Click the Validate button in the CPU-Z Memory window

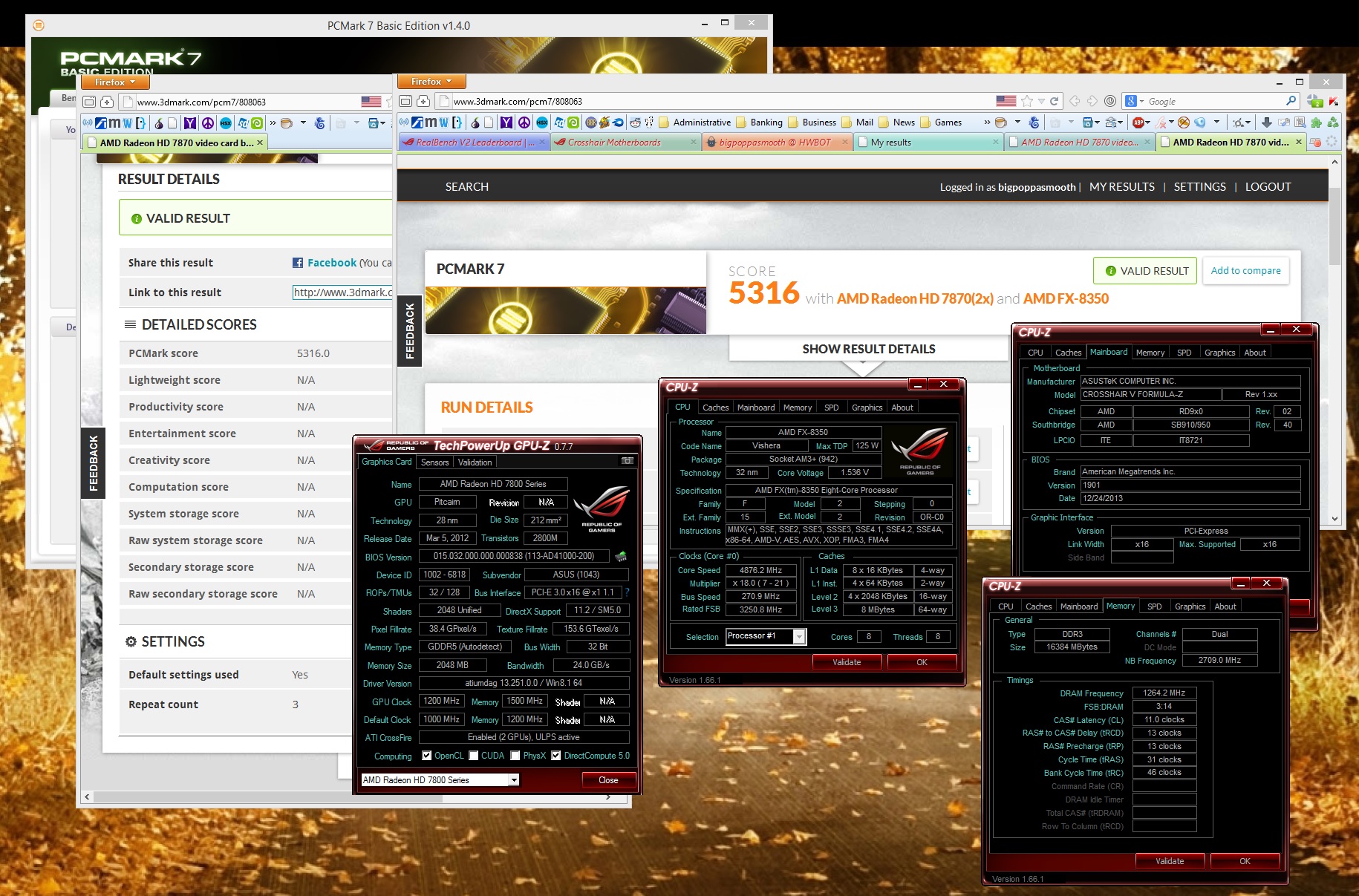[1170, 861]
